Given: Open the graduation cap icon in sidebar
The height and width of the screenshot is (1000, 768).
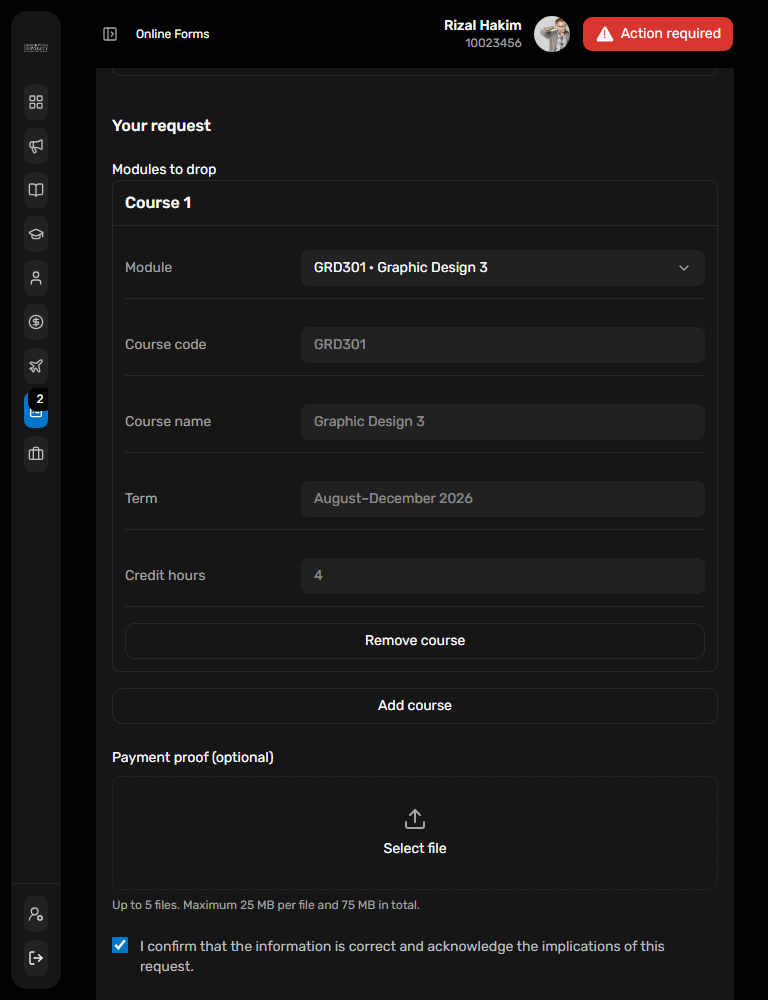Looking at the screenshot, I should tap(36, 234).
